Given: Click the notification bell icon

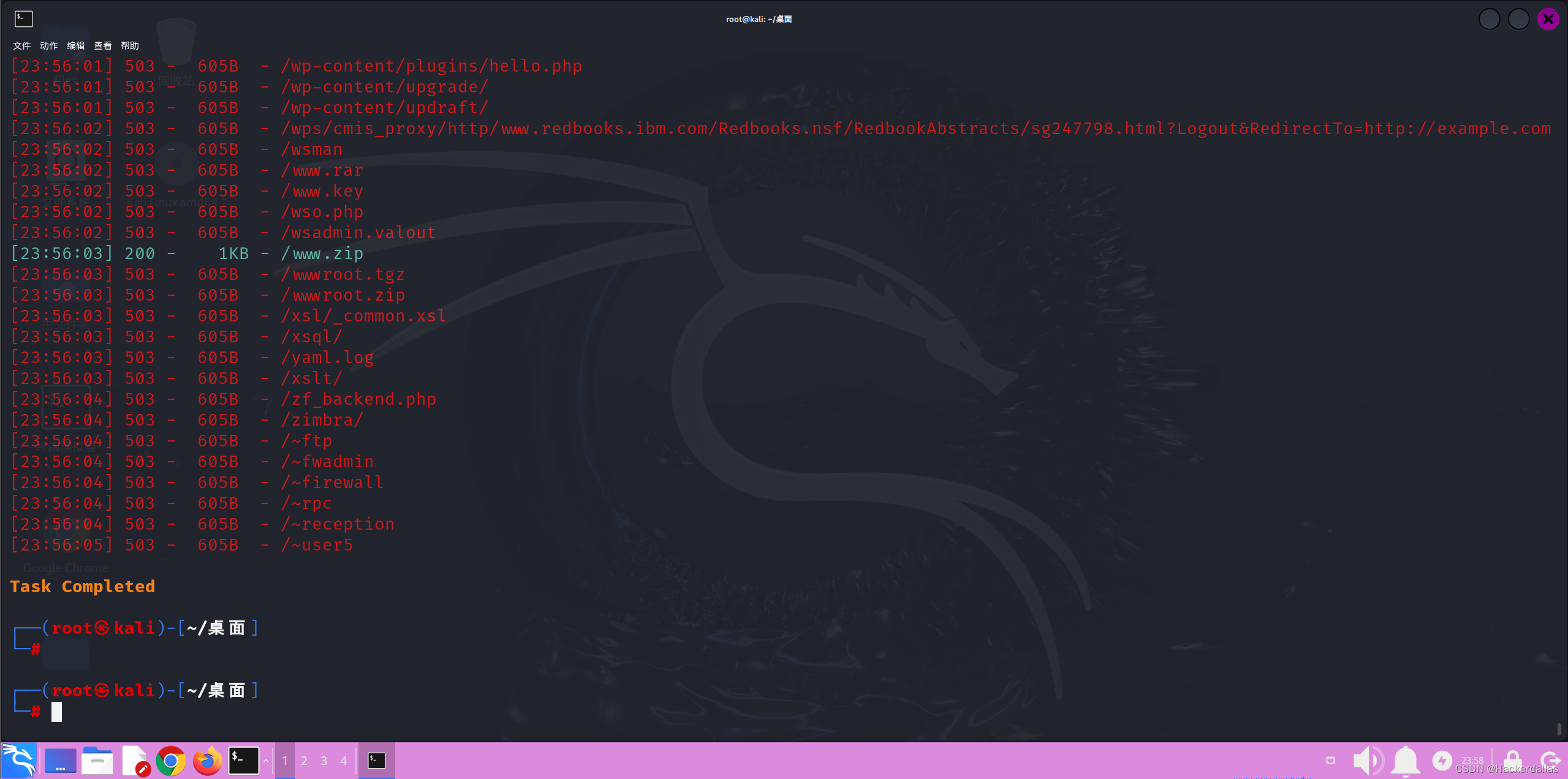Looking at the screenshot, I should (1406, 761).
